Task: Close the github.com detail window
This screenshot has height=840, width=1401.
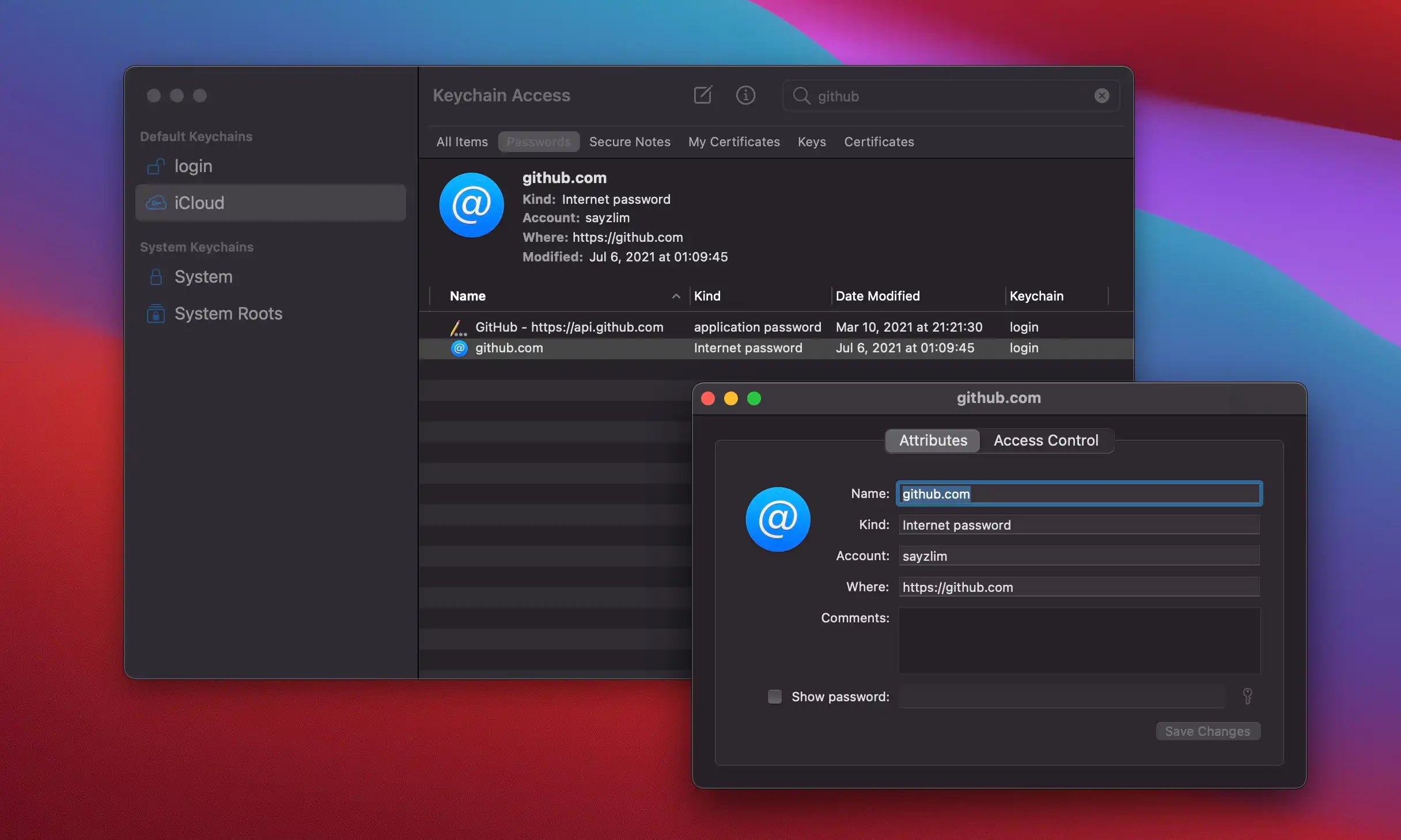Action: (708, 398)
